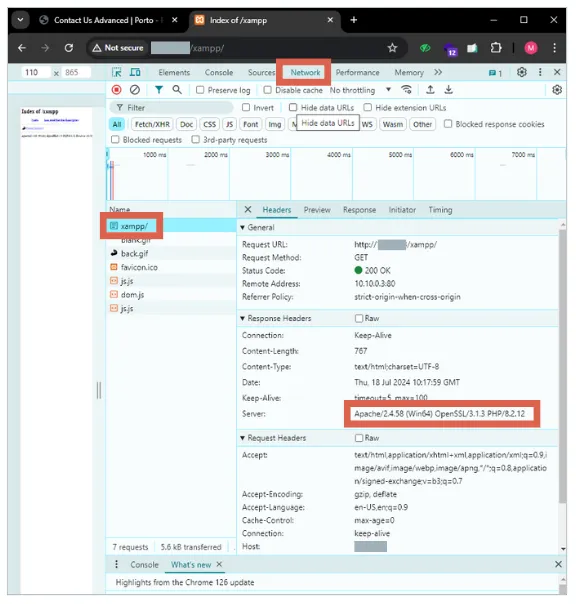This screenshot has width=576, height=604.
Task: Open the Performance tab
Action: [x=357, y=72]
